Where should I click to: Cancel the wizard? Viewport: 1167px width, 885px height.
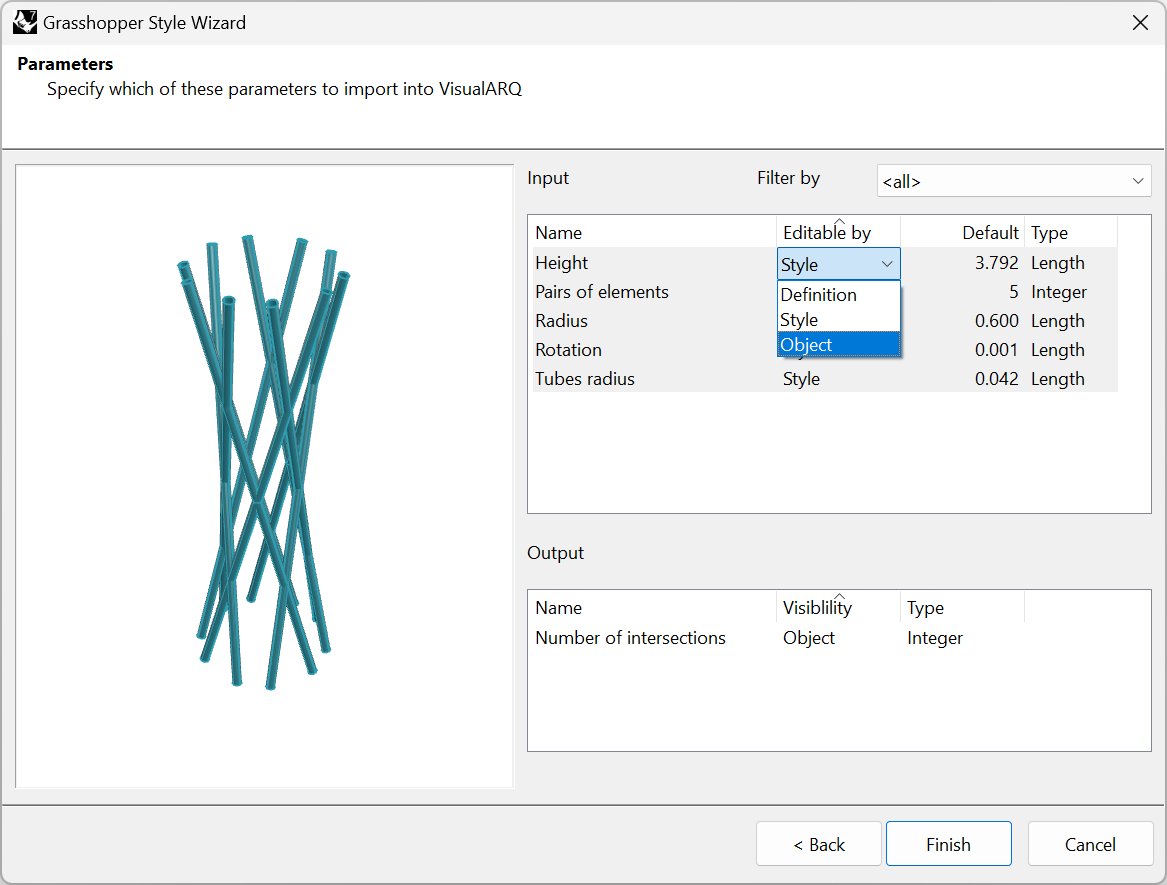click(x=1090, y=844)
